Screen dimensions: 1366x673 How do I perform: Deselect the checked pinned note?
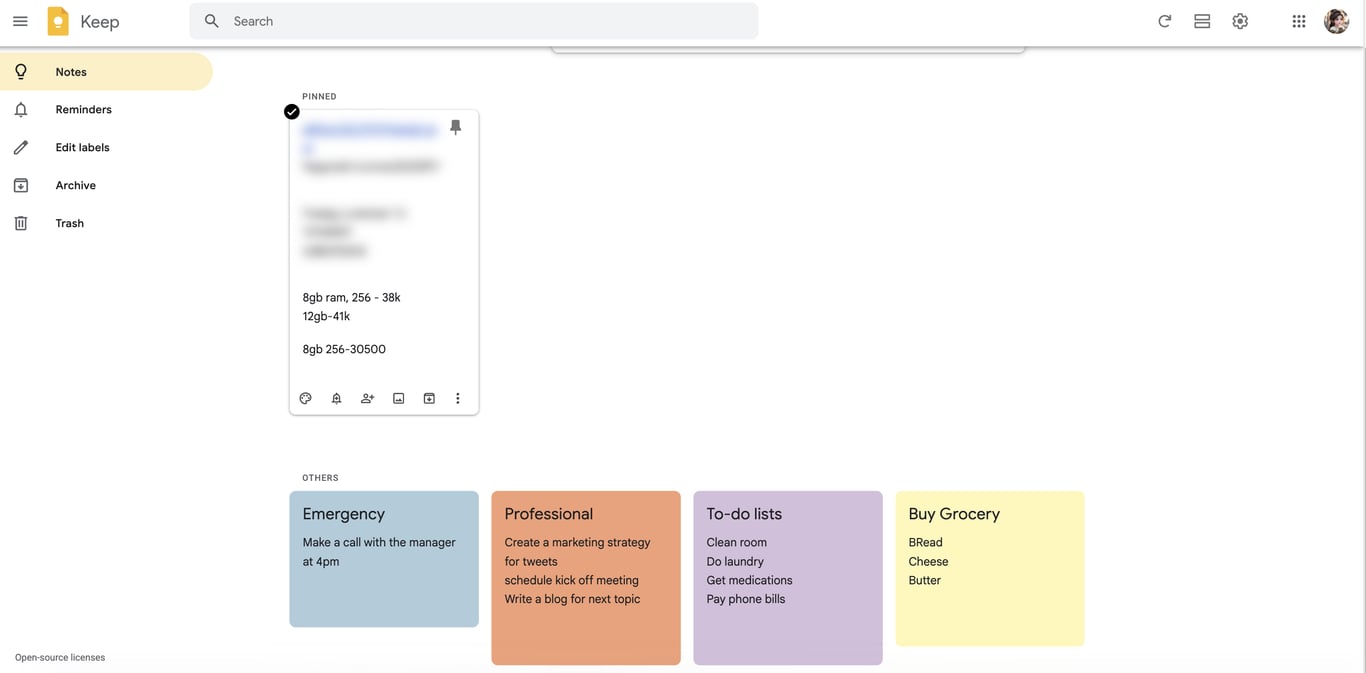coord(291,111)
